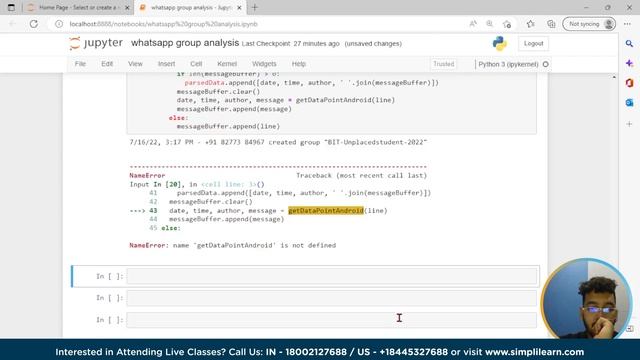640x360 pixels.
Task: Open the Help menu
Action: (298, 64)
